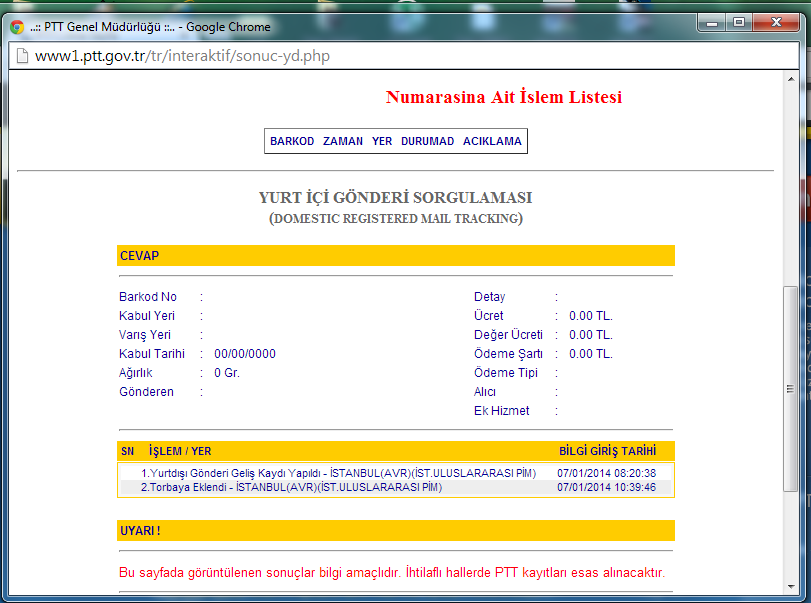Click the red 'Numarasina Ait İslem Listesi' title
This screenshot has width=811, height=603.
click(504, 97)
